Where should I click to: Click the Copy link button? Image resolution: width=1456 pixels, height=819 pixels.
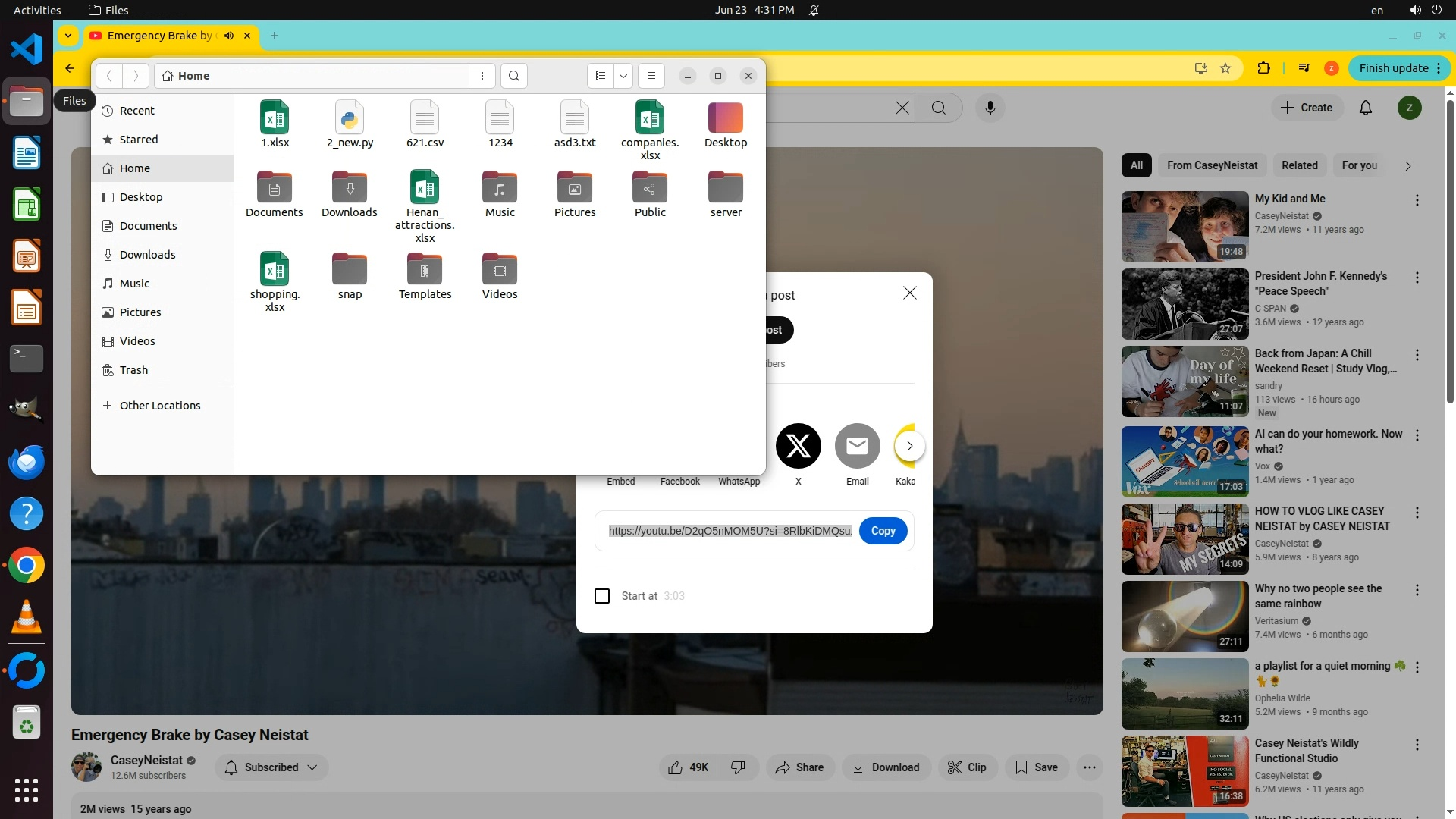point(883,531)
